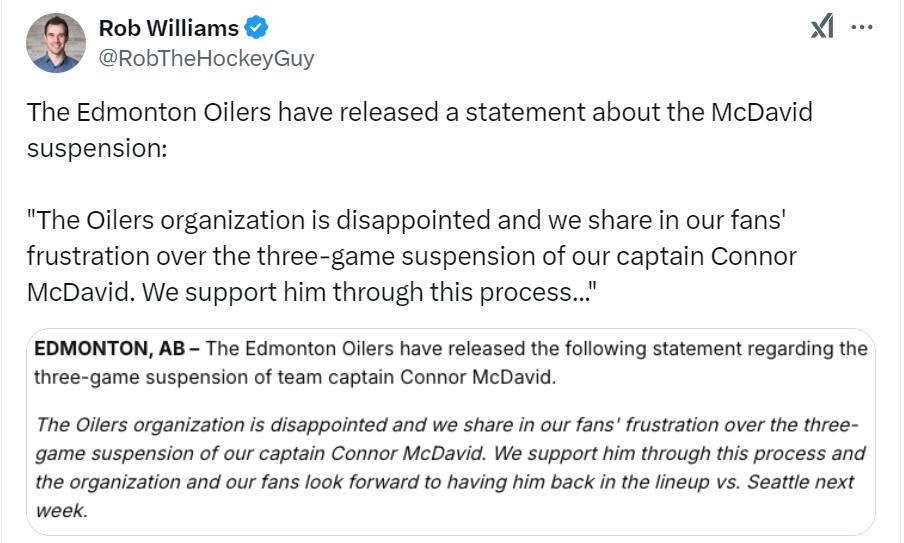The width and height of the screenshot is (904, 543).
Task: Open the embedded Oilers statement image
Action: click(451, 432)
